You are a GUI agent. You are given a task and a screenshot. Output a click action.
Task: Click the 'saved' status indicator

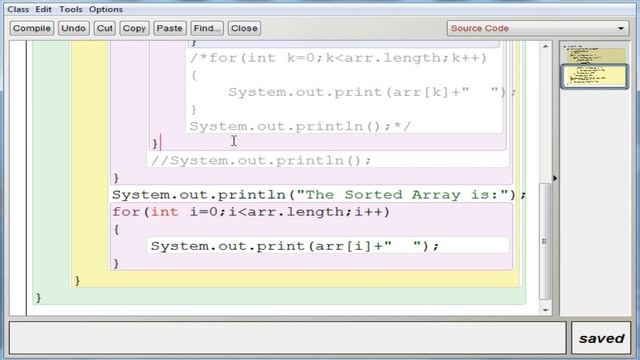pos(601,338)
